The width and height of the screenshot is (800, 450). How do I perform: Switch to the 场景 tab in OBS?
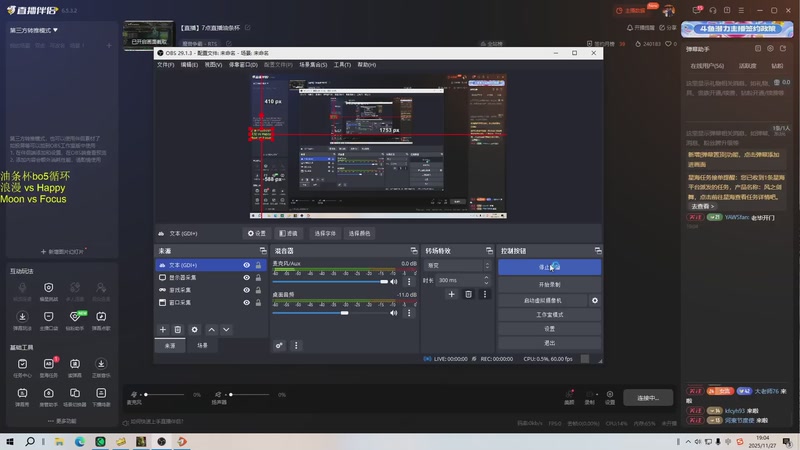tap(203, 345)
